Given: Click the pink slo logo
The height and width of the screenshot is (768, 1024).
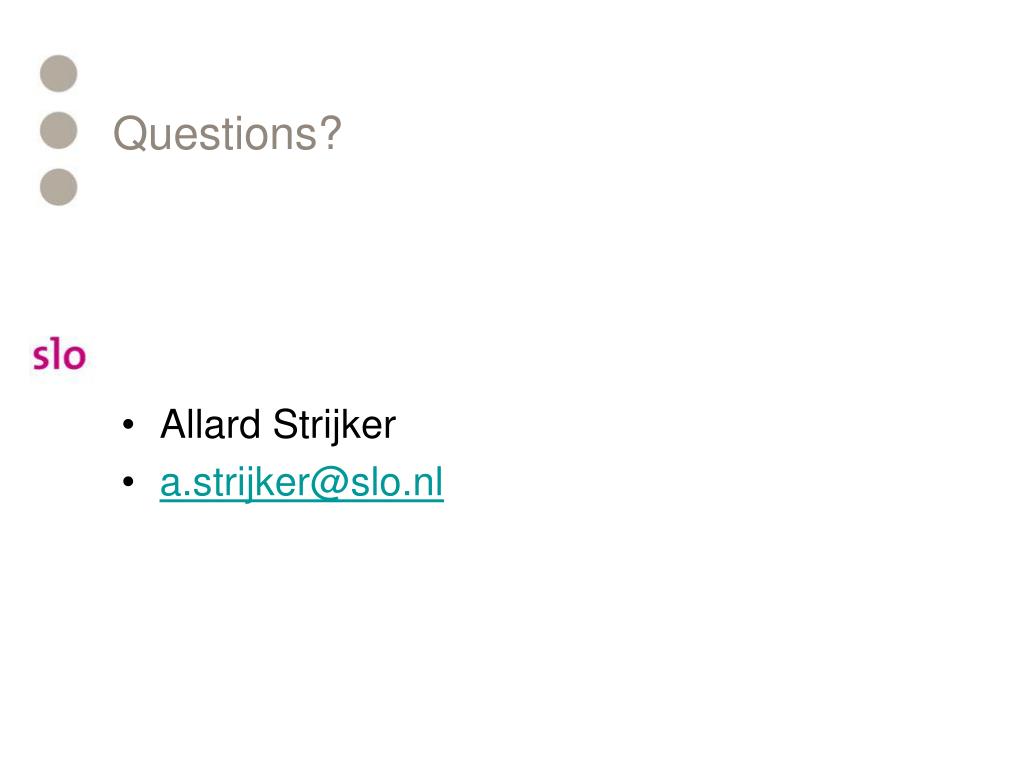Looking at the screenshot, I should click(x=59, y=354).
